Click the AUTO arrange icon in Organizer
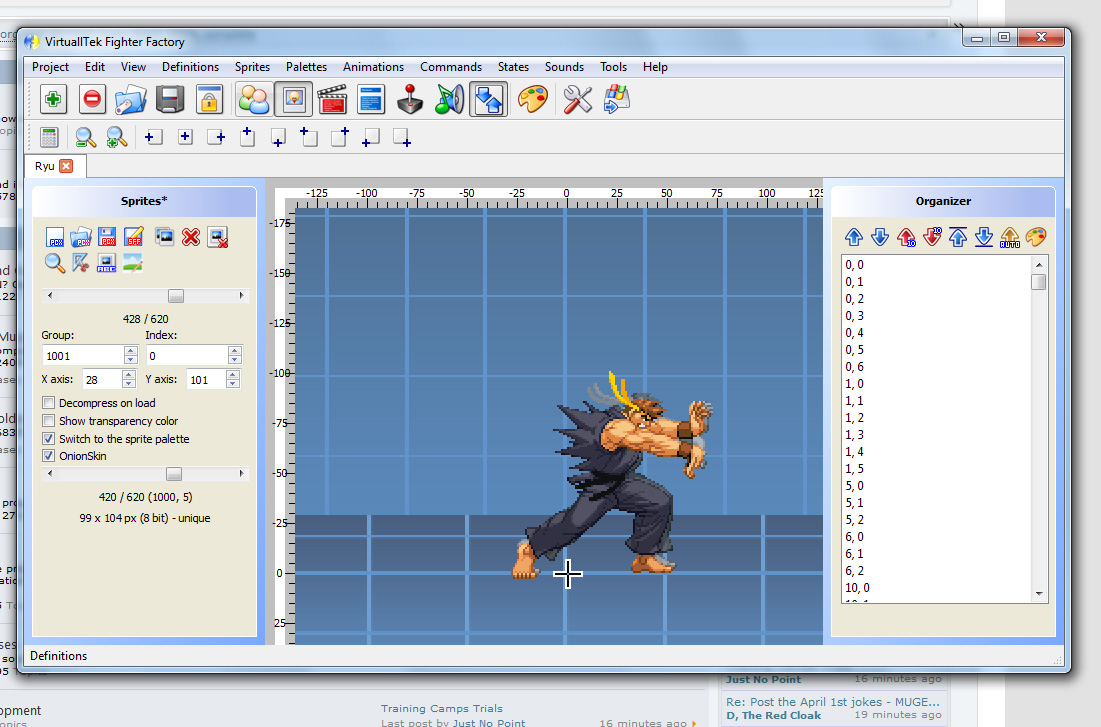The image size is (1101, 727). pos(1010,237)
